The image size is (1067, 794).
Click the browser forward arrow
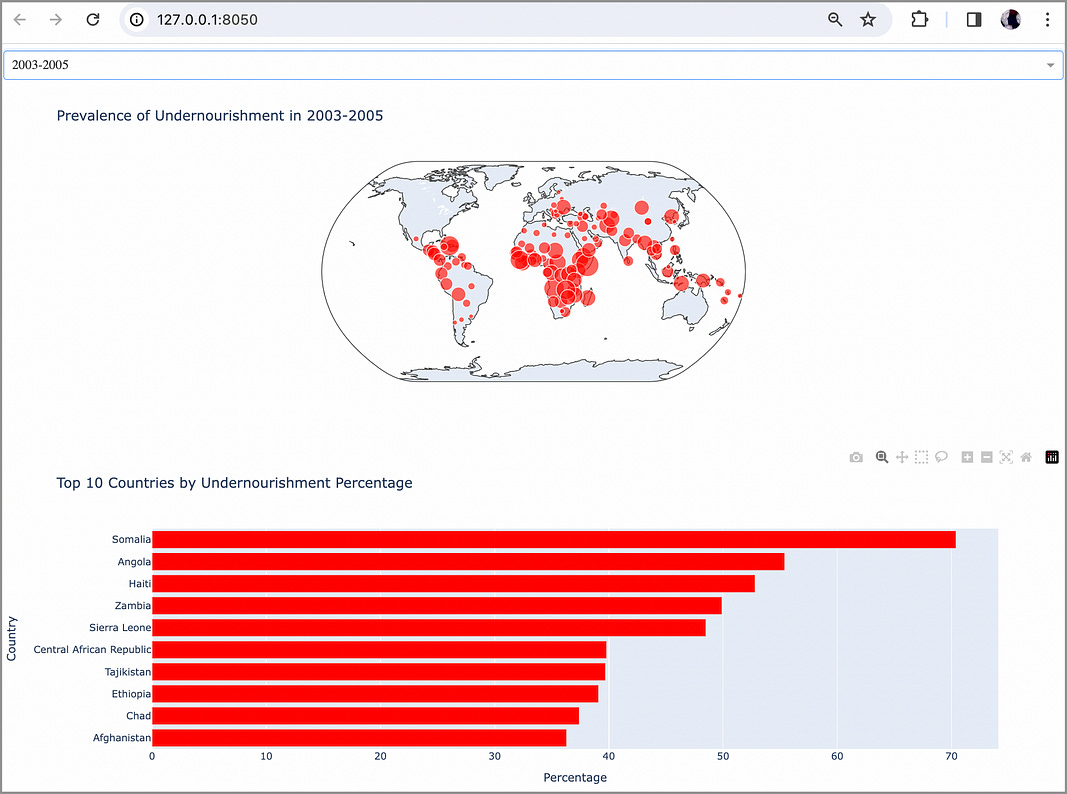[56, 20]
